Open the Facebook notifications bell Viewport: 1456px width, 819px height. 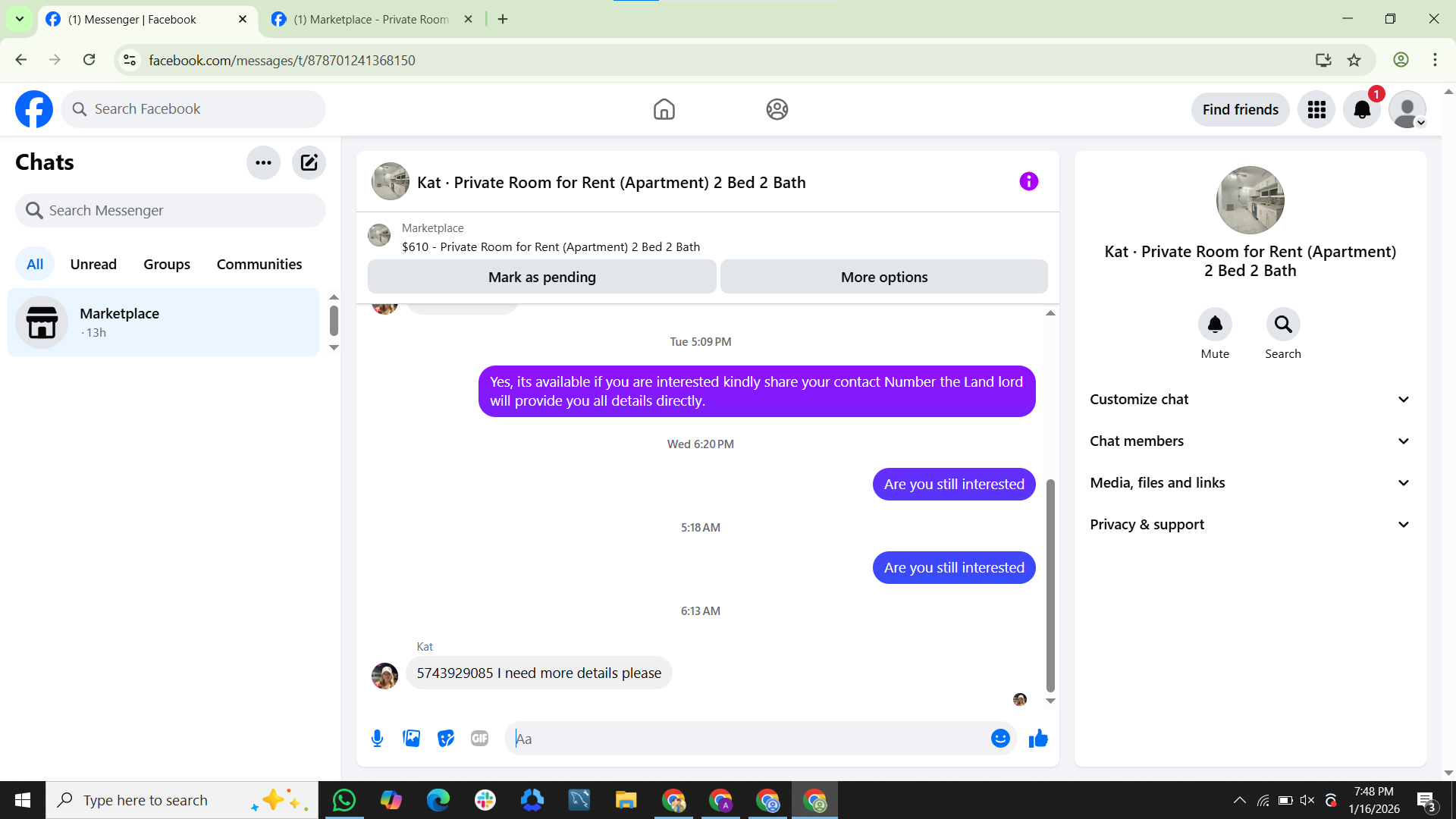click(1362, 110)
